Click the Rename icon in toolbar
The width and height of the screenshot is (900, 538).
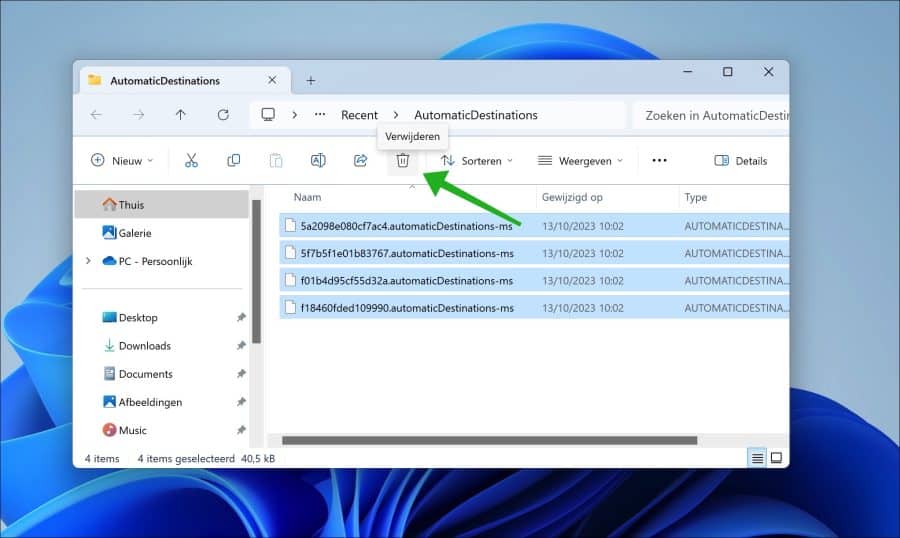[318, 160]
